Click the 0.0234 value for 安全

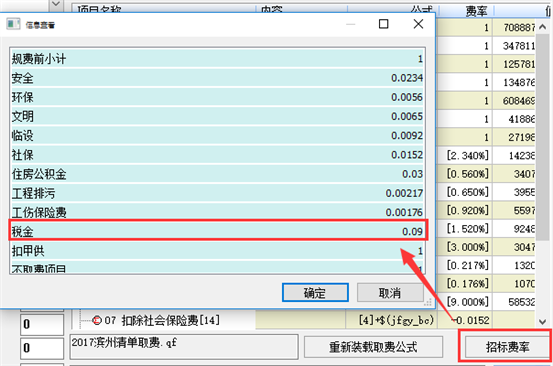pos(407,78)
